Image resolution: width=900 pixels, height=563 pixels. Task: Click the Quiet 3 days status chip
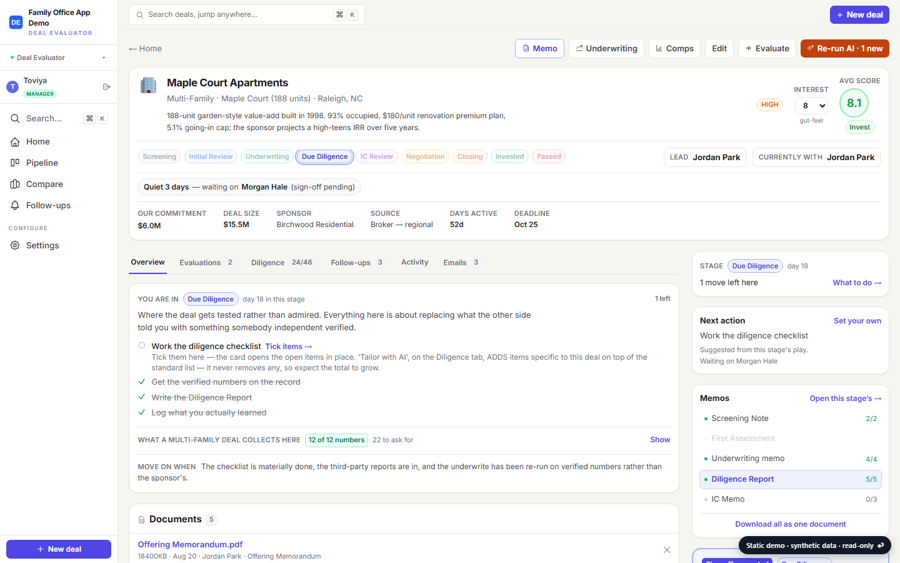click(249, 187)
